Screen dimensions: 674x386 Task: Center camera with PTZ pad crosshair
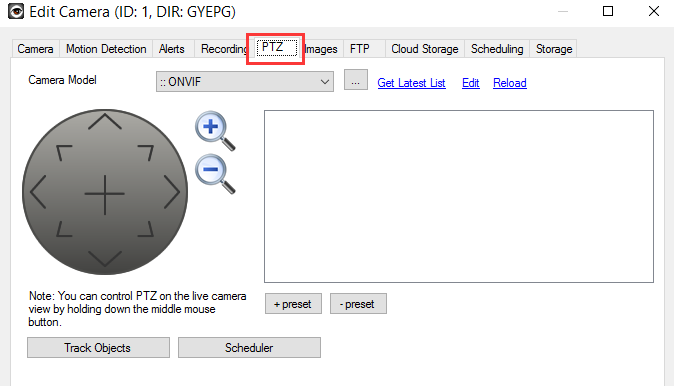coord(105,194)
